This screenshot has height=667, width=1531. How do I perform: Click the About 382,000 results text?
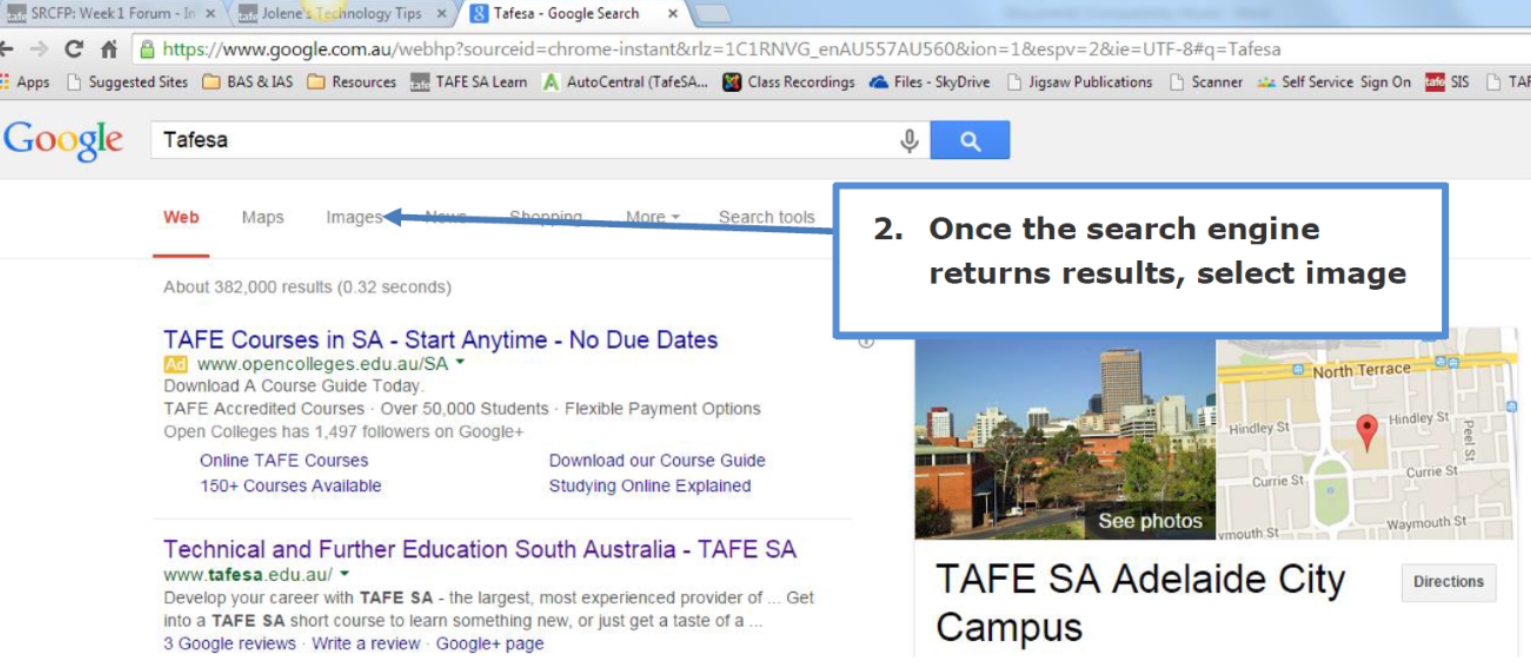(x=307, y=287)
